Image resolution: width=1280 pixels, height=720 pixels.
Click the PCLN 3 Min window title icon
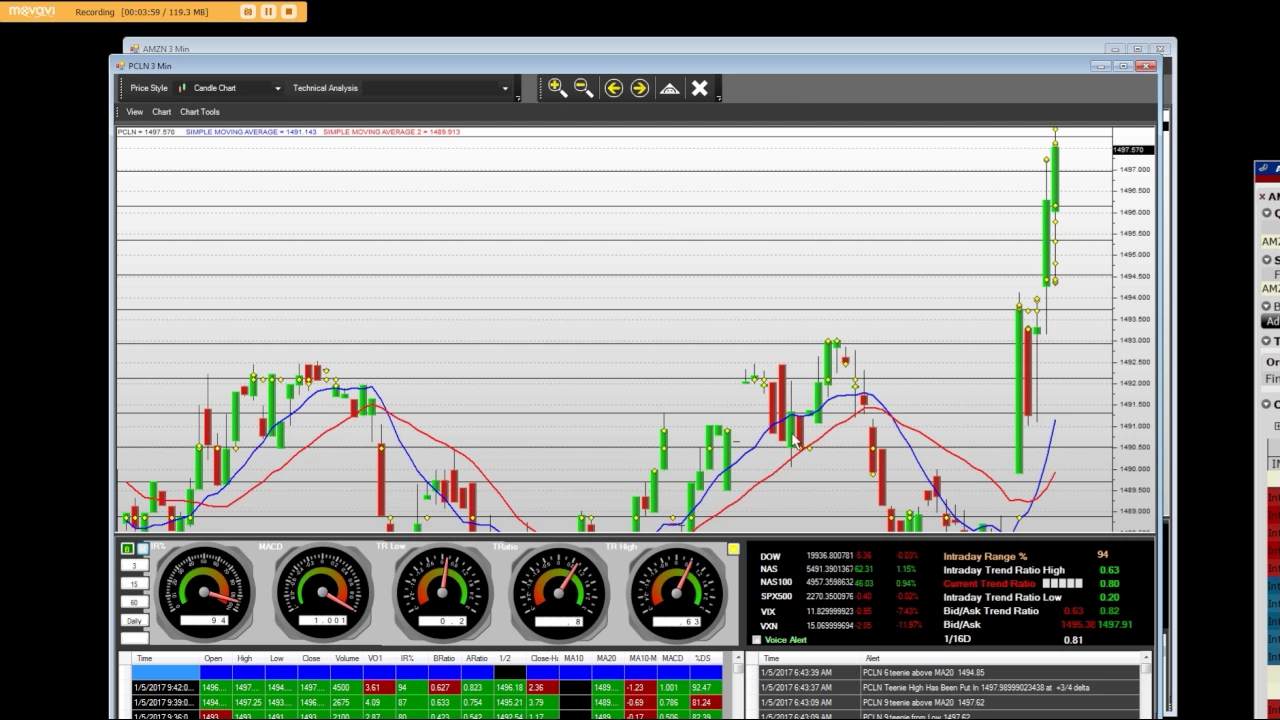(121, 66)
